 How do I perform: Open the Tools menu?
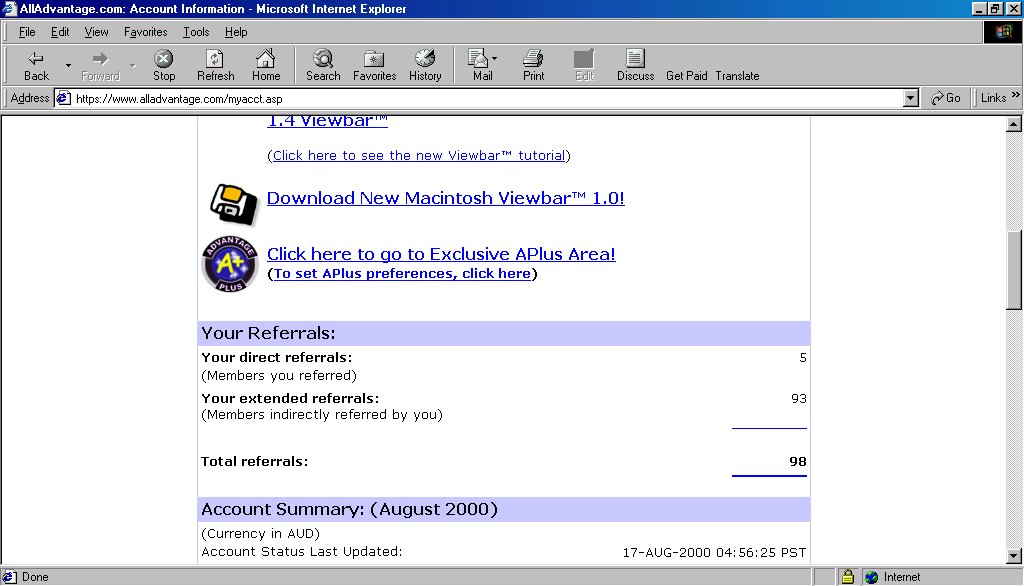click(195, 32)
